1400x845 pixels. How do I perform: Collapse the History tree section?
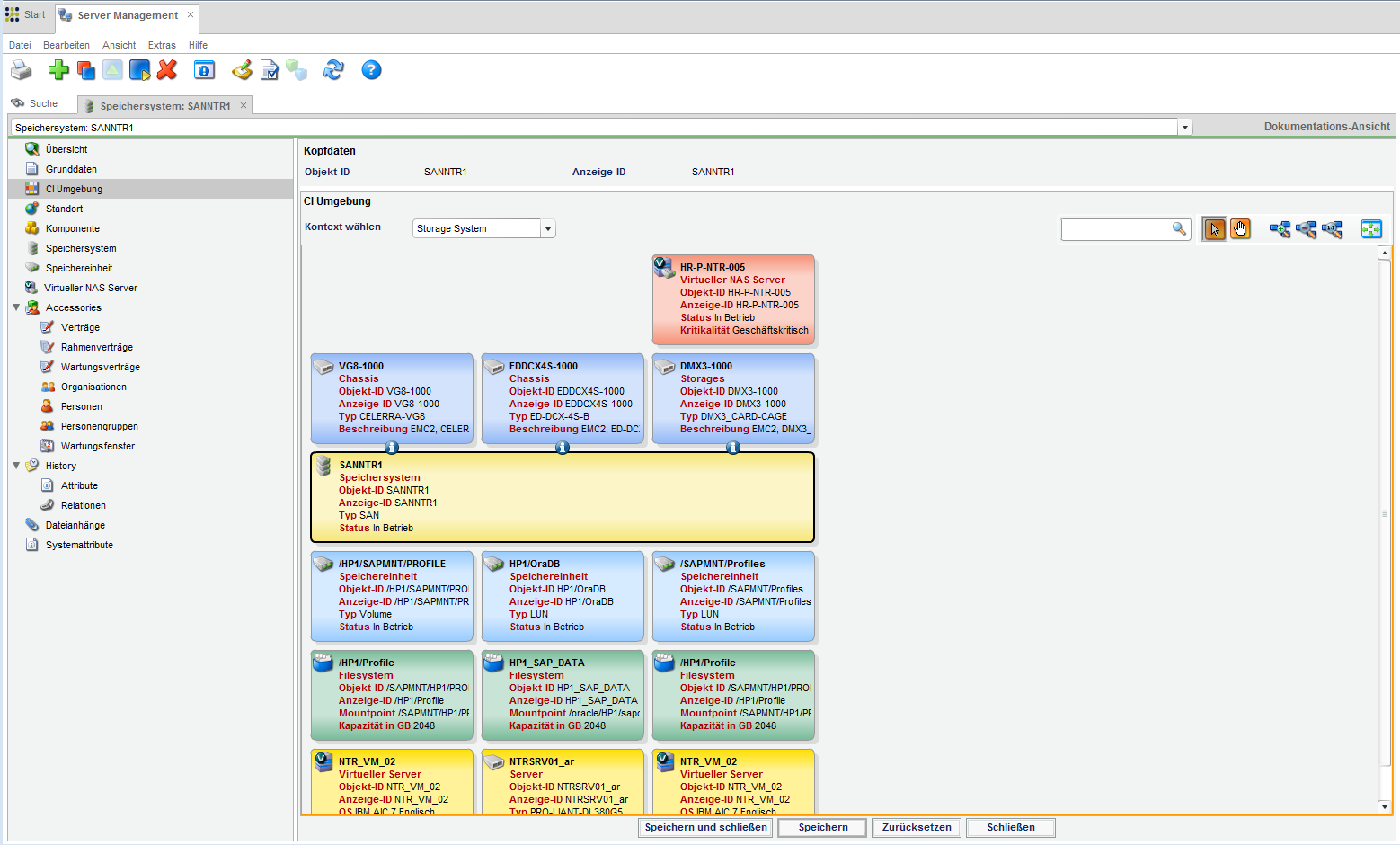click(x=16, y=466)
